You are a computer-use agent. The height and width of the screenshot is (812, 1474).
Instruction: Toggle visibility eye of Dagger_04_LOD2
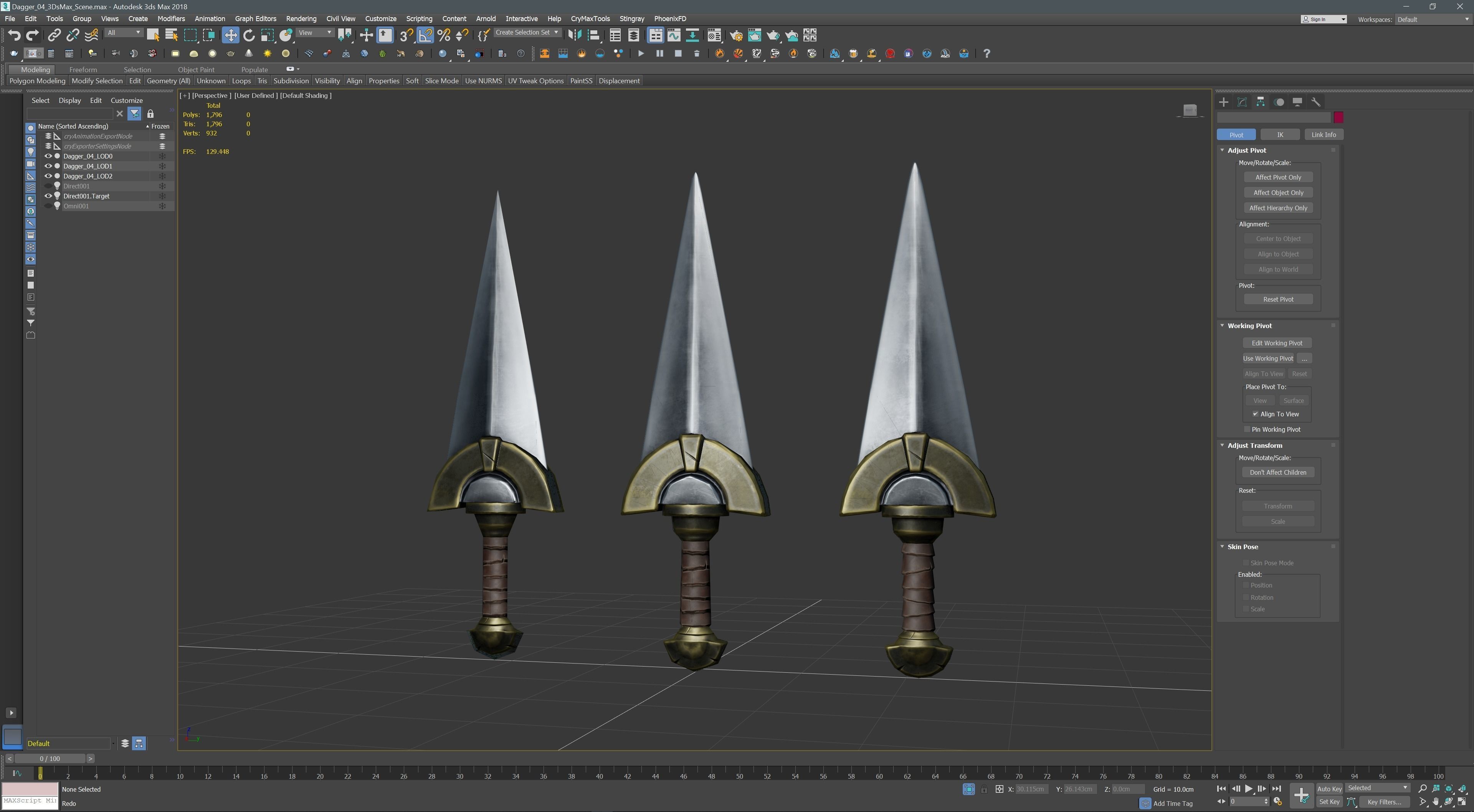coord(48,176)
